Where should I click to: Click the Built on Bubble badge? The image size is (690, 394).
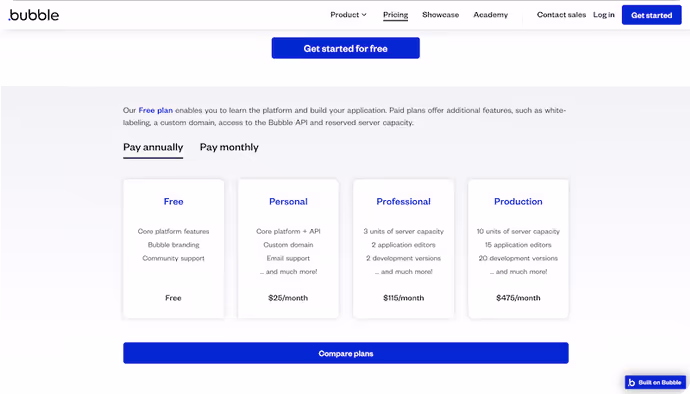click(655, 382)
